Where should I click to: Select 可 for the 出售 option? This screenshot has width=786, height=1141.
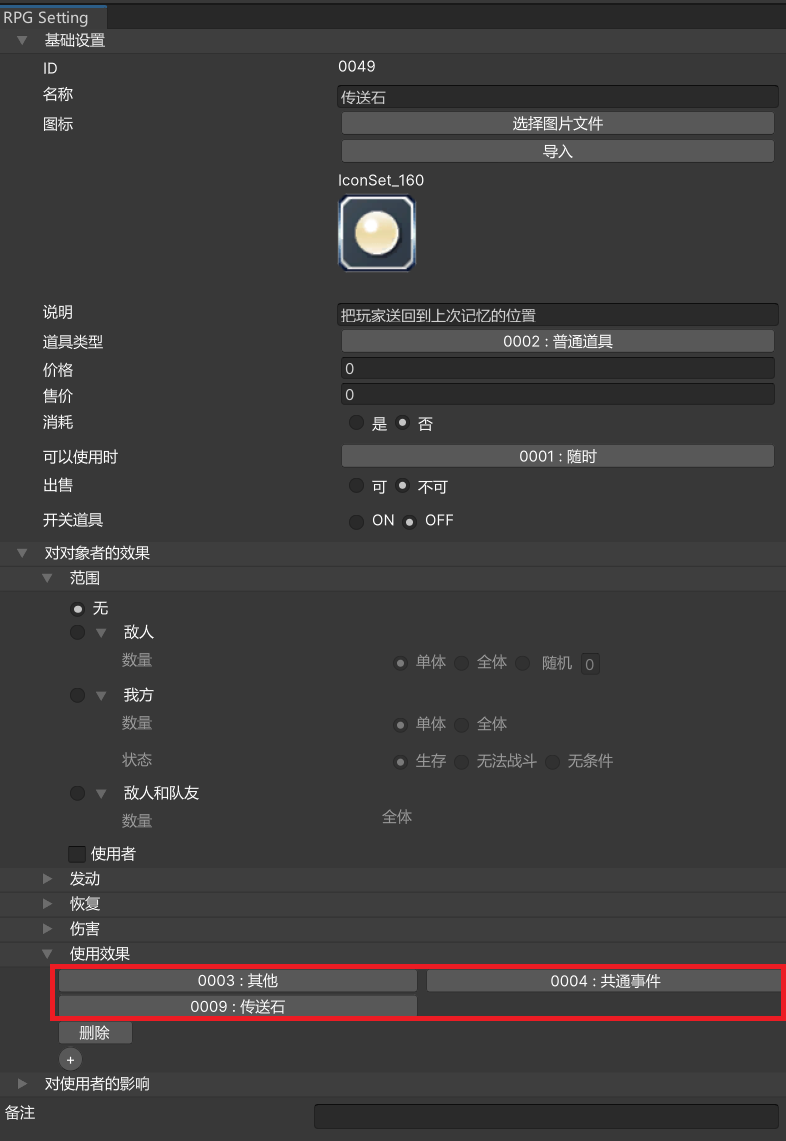coord(356,486)
